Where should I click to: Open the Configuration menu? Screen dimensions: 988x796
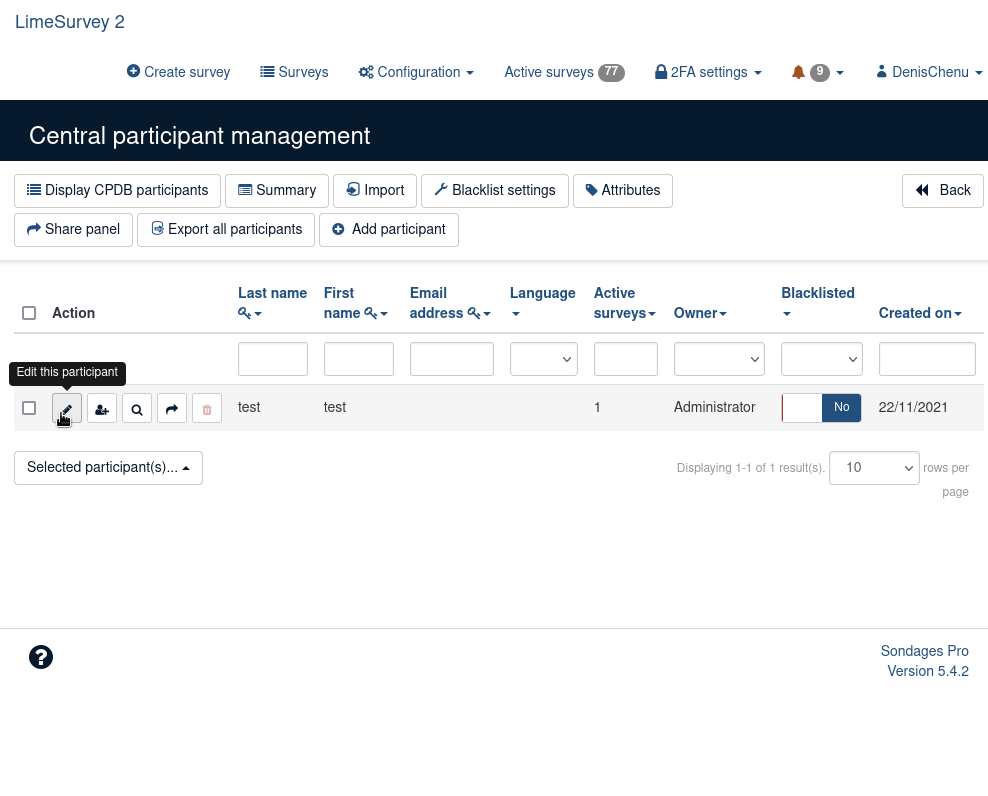point(416,72)
